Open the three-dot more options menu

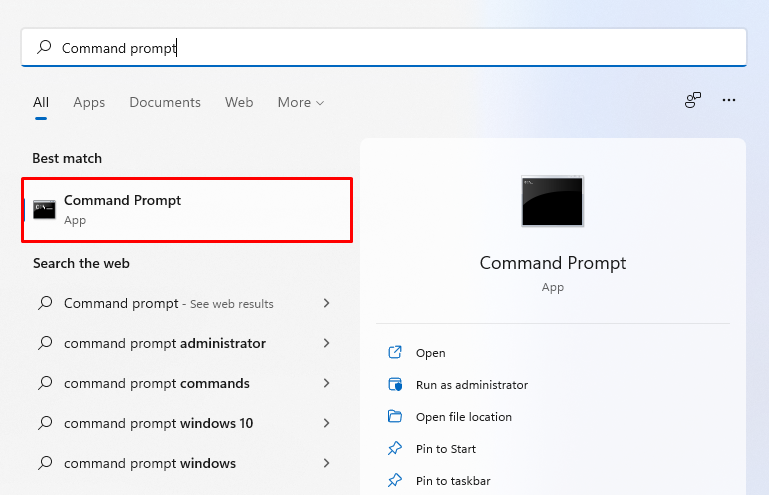coord(729,100)
